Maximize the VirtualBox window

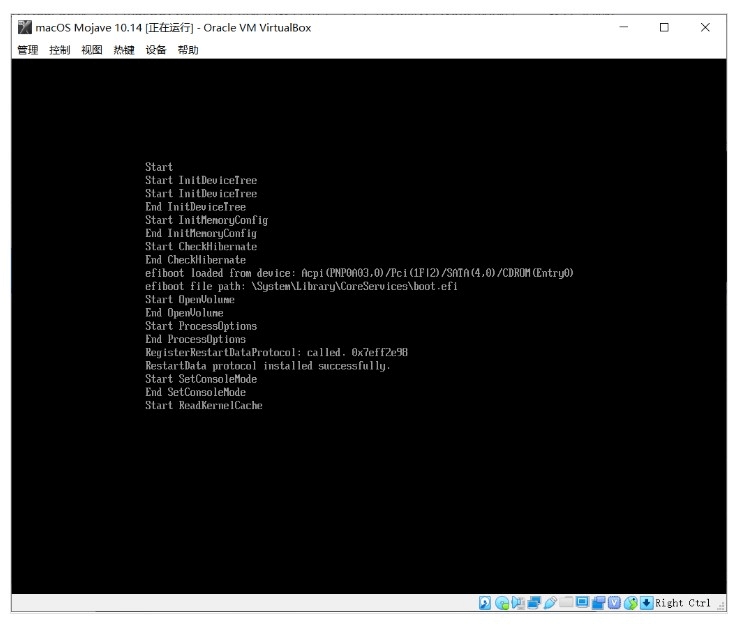(663, 27)
